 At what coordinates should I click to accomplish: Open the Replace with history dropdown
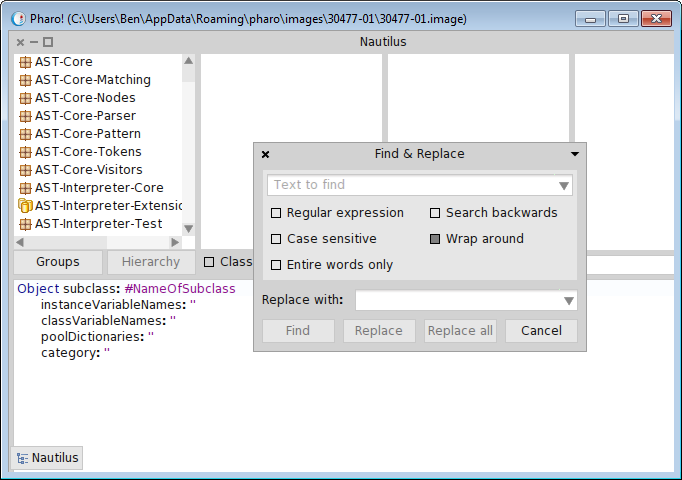click(568, 301)
